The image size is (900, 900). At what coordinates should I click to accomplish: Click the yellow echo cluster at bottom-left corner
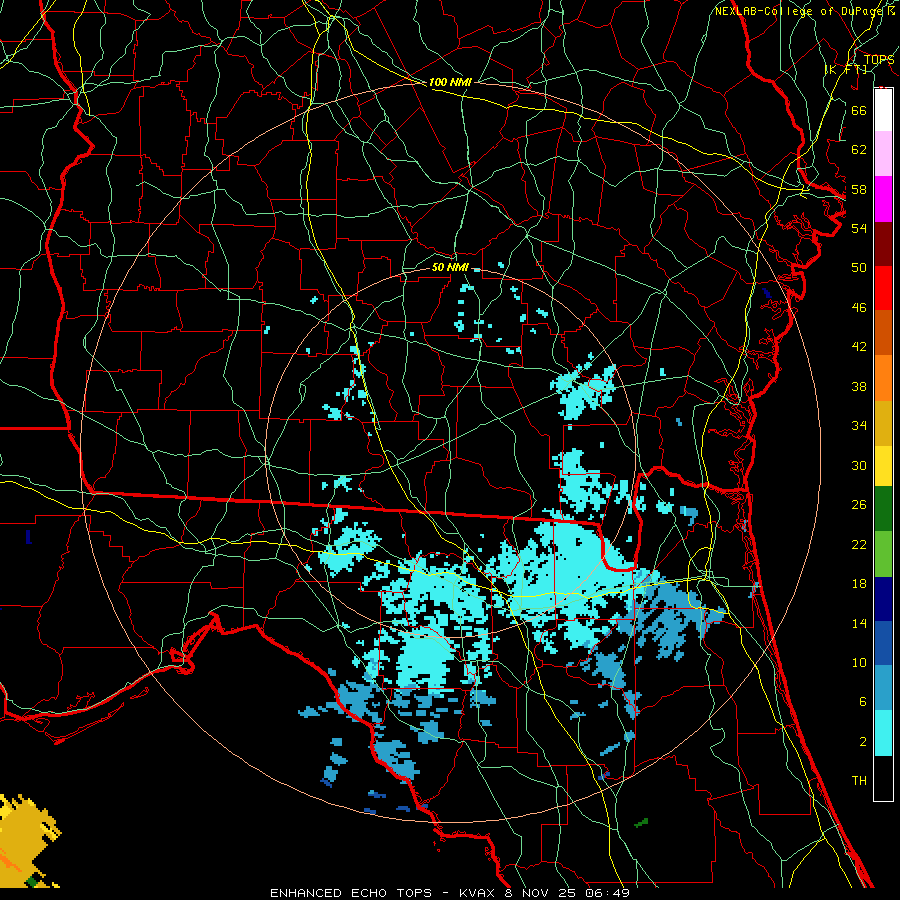click(x=26, y=841)
